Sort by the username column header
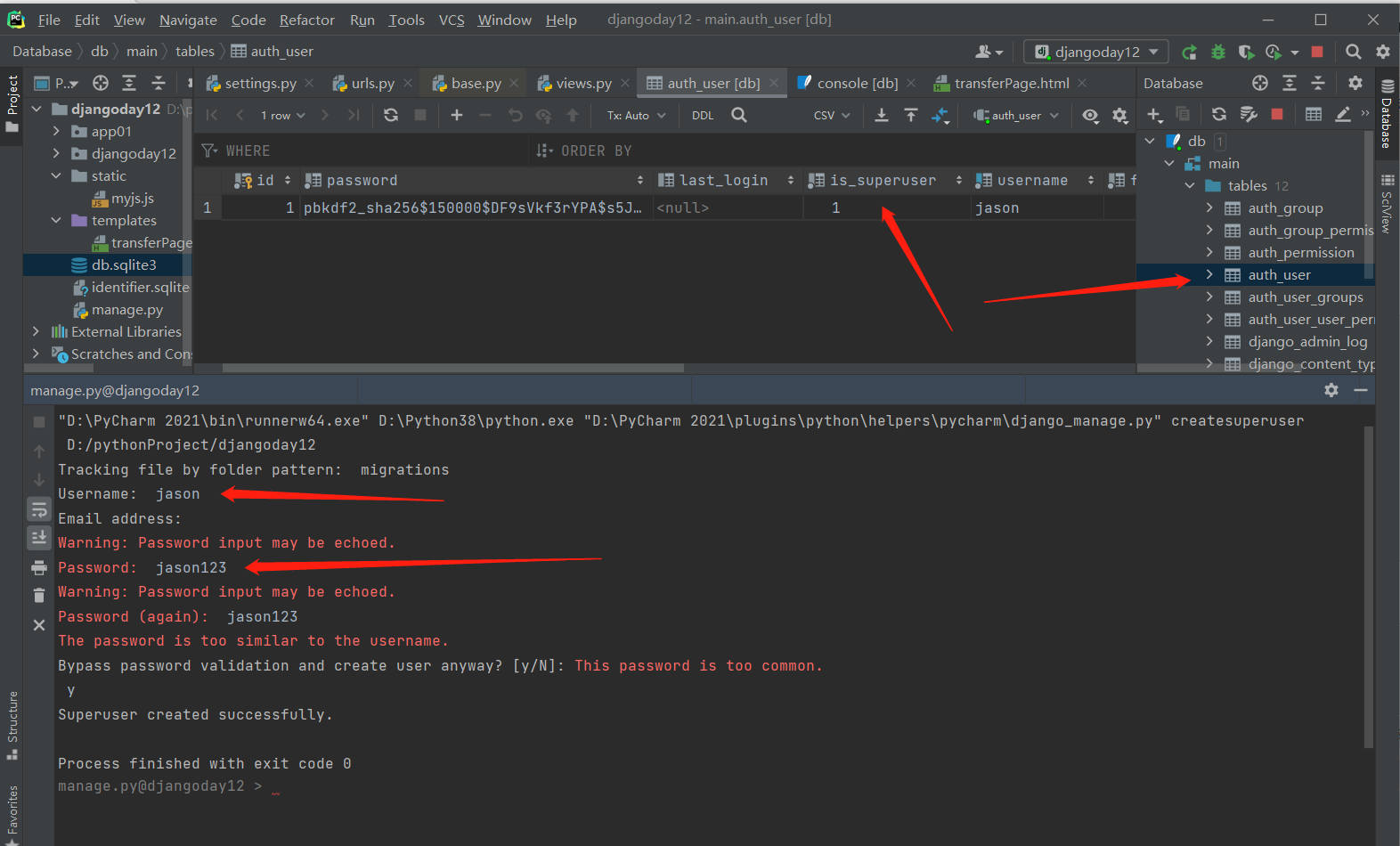1400x846 pixels. click(1035, 180)
